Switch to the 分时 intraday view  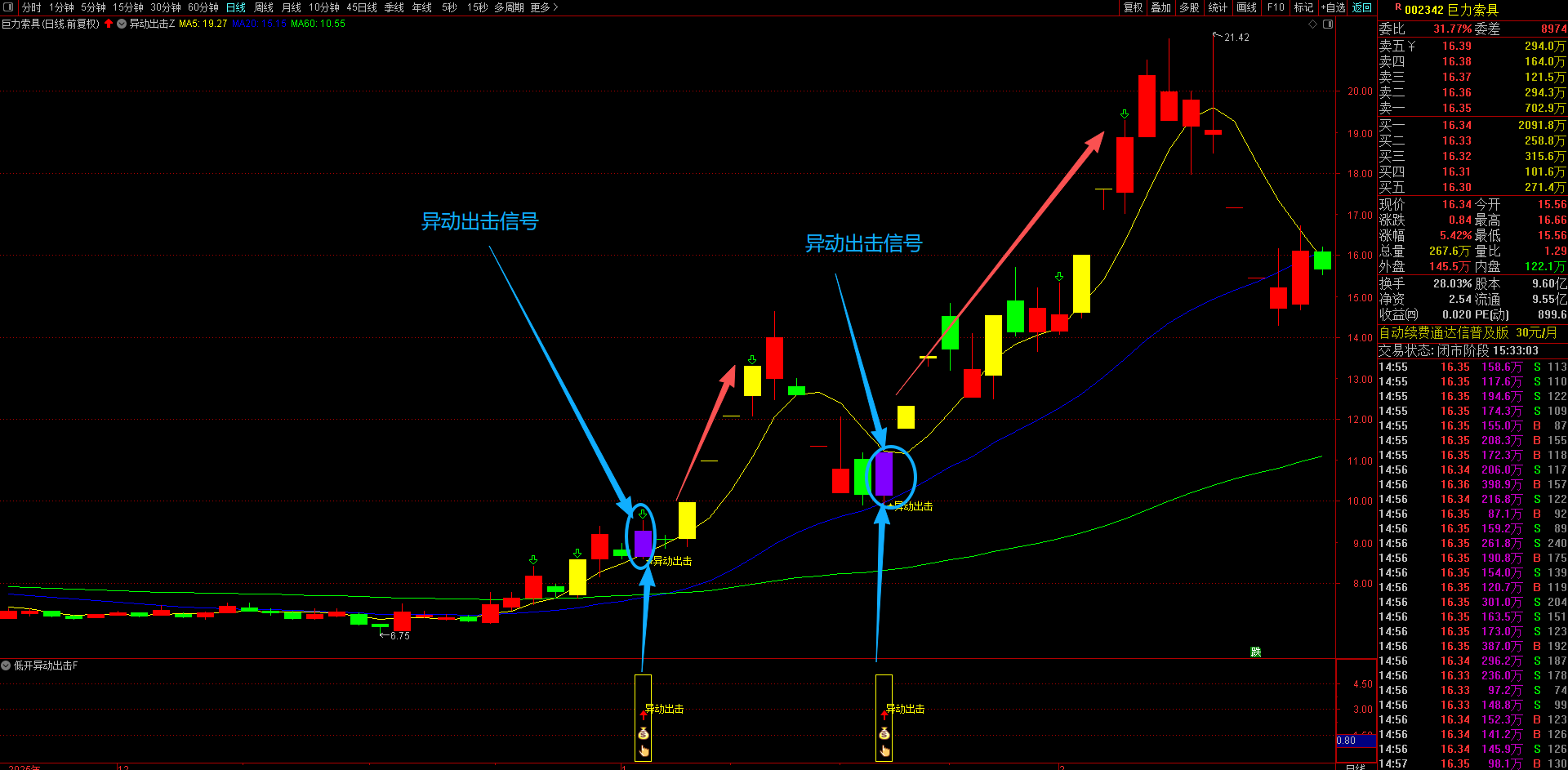32,7
